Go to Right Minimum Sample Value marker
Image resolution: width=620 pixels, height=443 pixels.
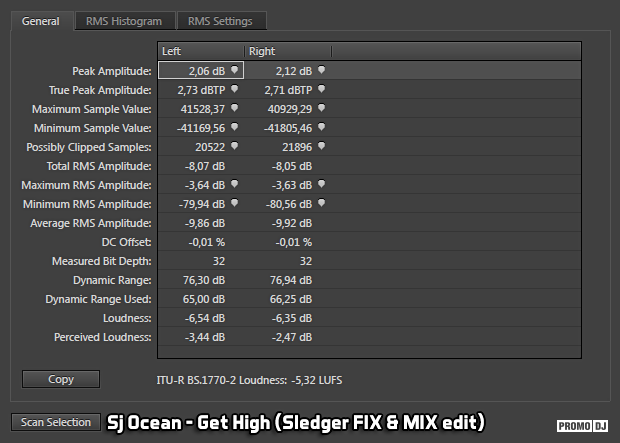point(321,127)
